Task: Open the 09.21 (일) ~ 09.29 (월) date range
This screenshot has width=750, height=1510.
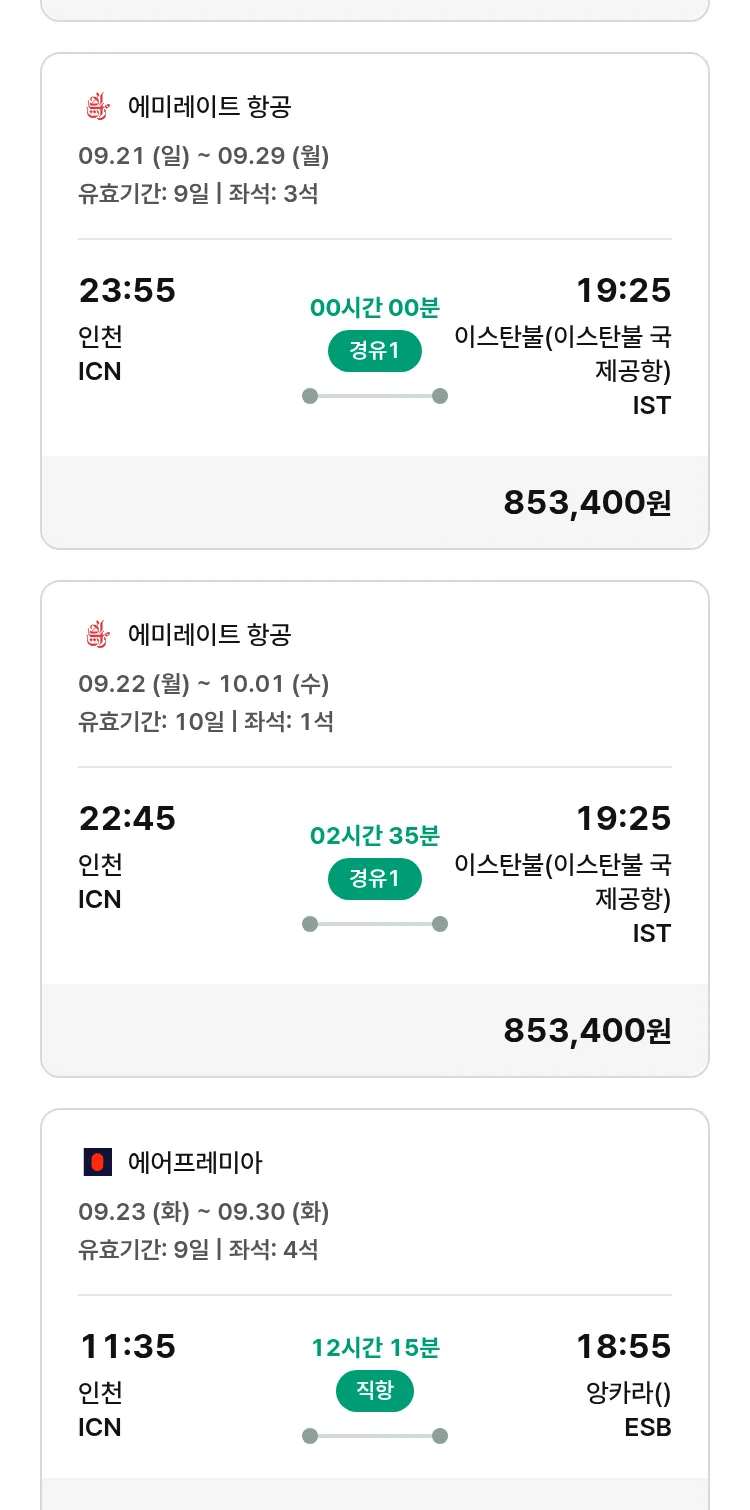Action: [x=204, y=156]
